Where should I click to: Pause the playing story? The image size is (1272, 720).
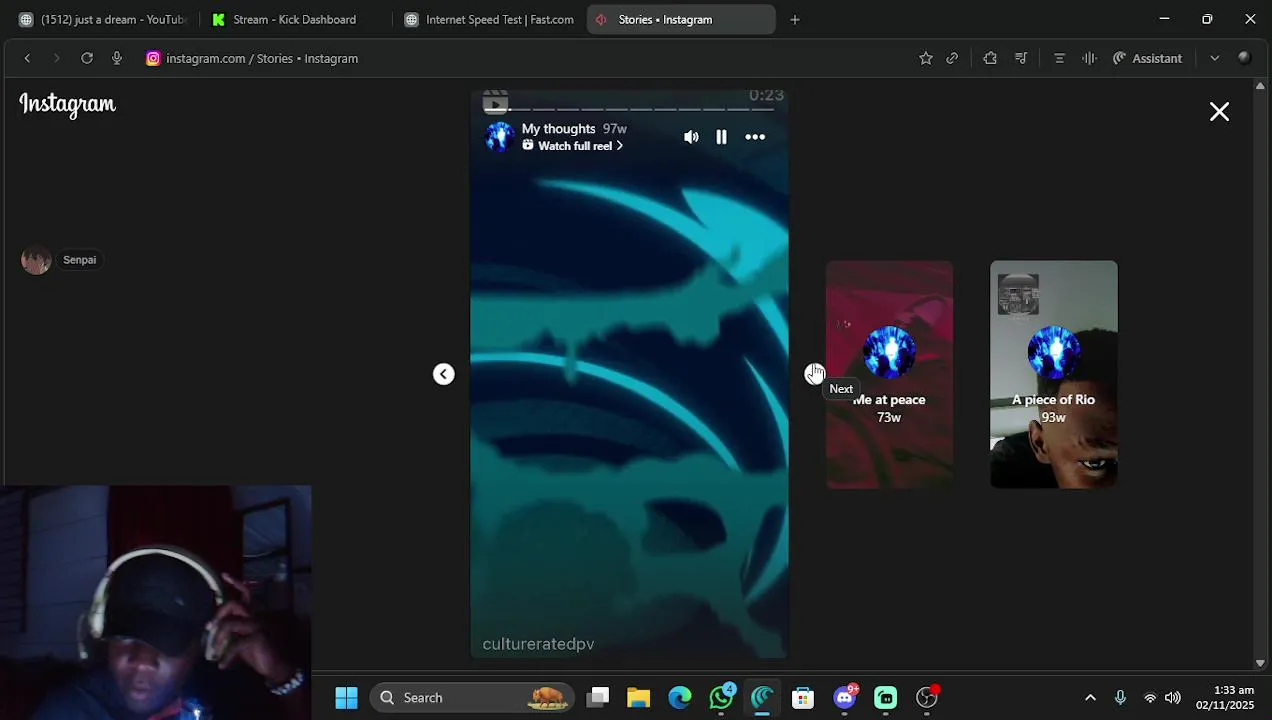click(721, 137)
